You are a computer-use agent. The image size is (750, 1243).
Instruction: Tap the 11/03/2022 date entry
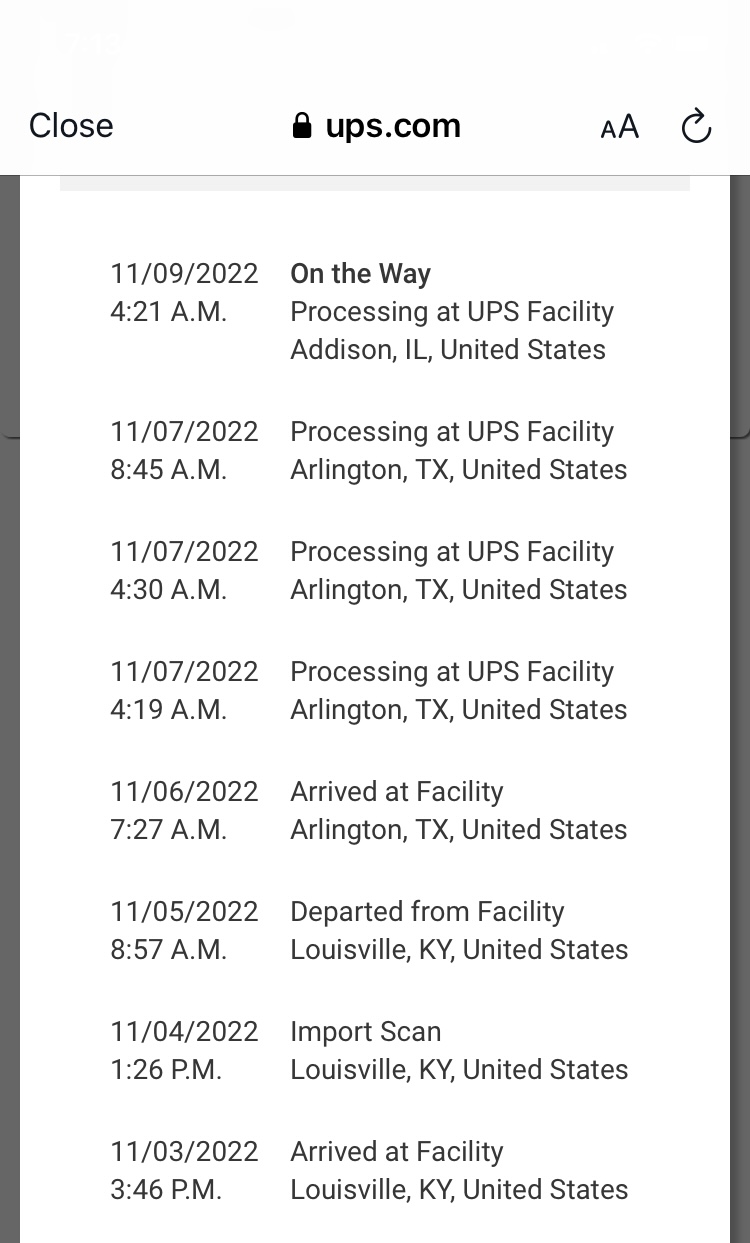[x=184, y=1152]
